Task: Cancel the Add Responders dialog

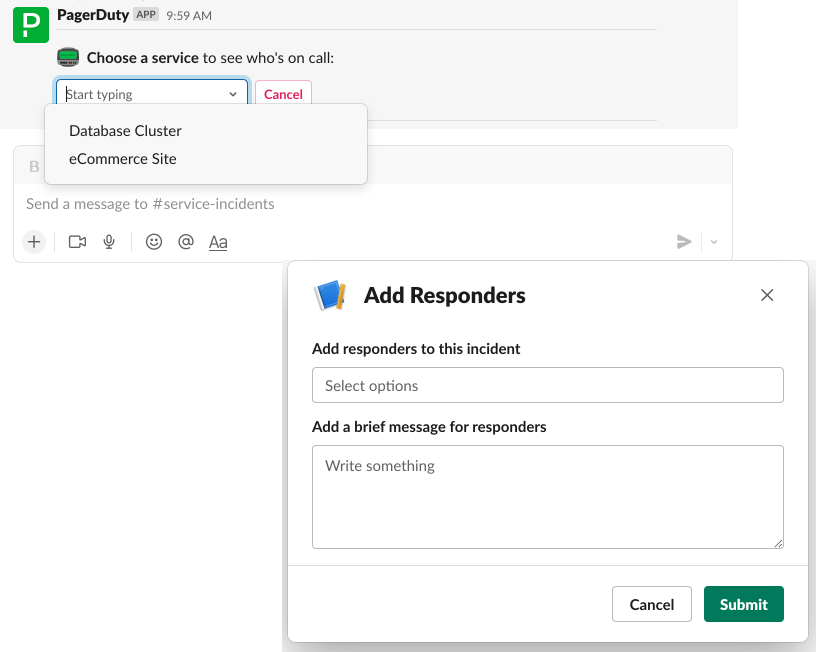Action: click(x=651, y=604)
